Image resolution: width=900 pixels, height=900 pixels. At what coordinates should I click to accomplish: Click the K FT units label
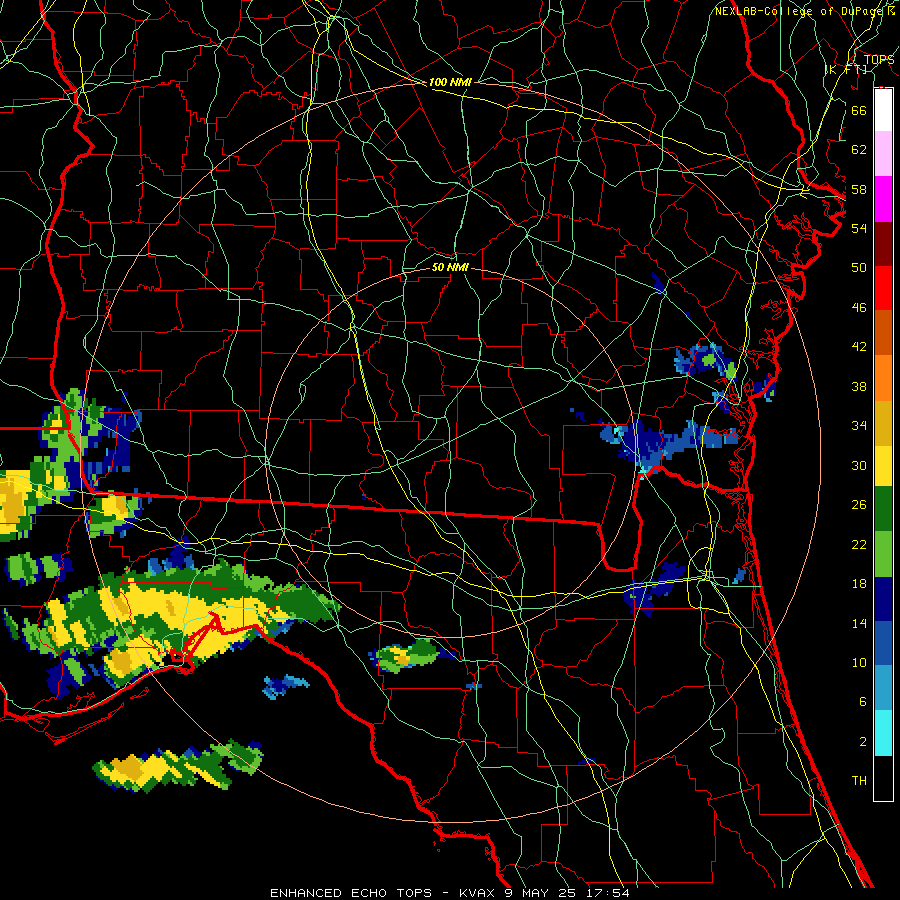click(x=846, y=70)
